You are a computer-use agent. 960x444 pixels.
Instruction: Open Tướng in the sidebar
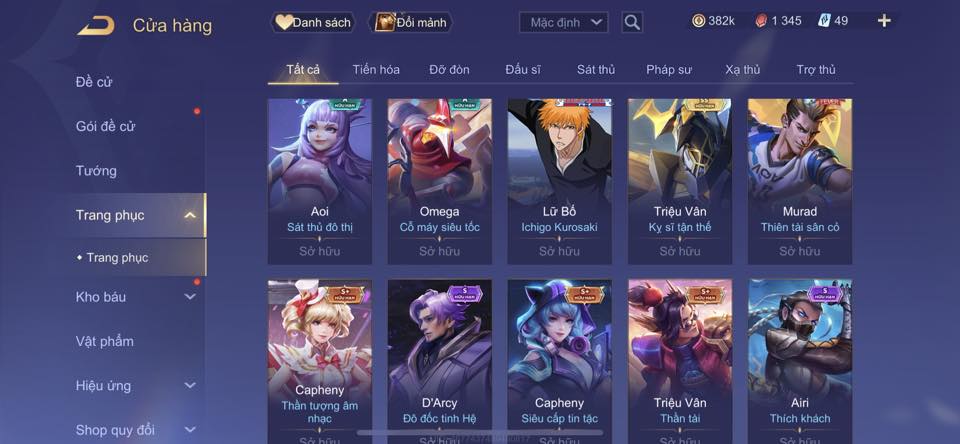pyautogui.click(x=96, y=171)
